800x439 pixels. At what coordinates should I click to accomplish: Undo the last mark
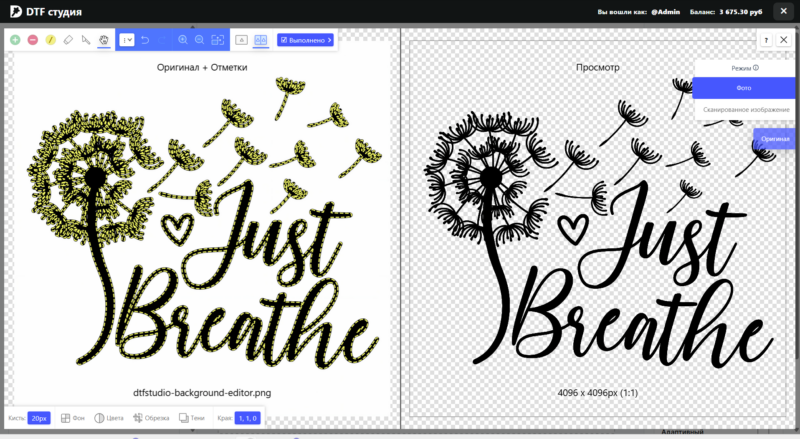[145, 40]
